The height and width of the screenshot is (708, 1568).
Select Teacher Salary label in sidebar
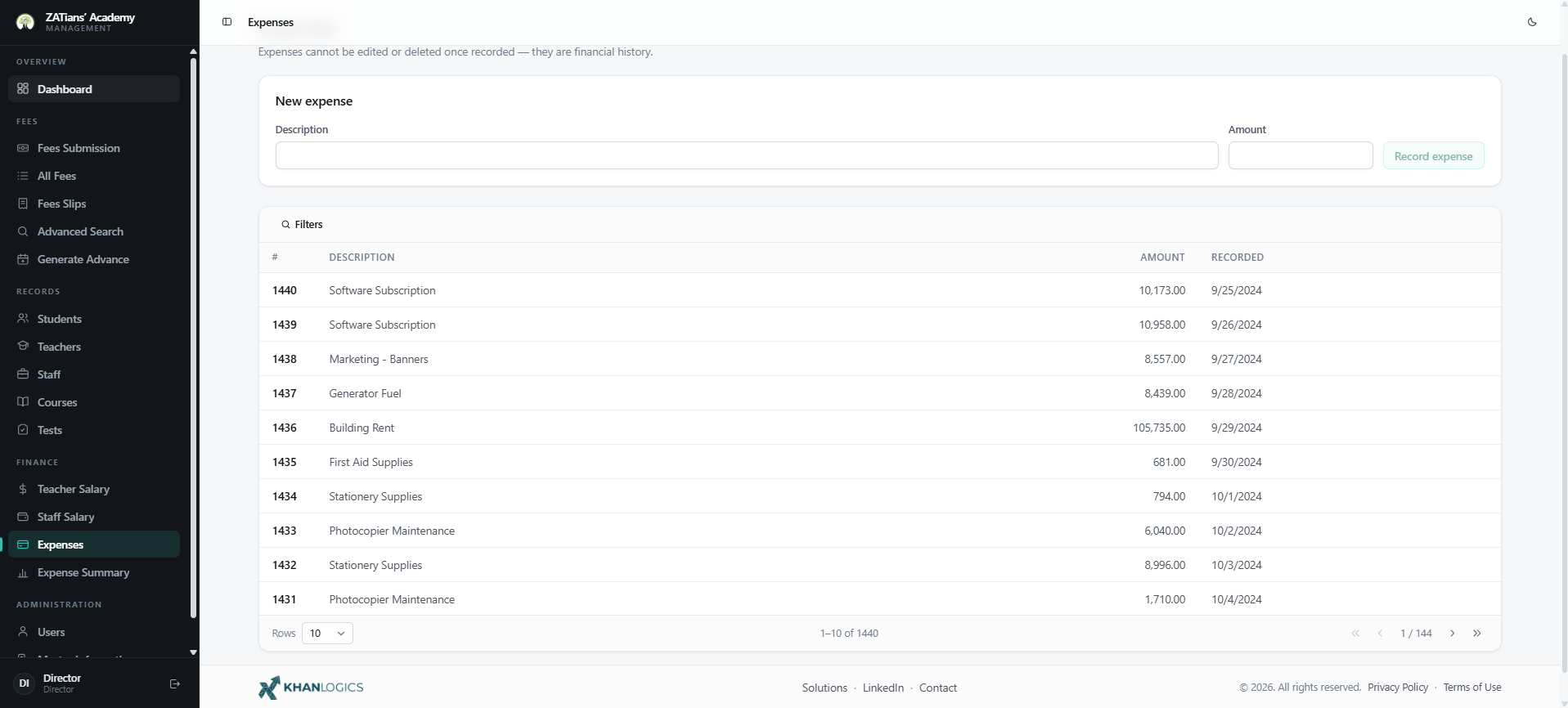pyautogui.click(x=74, y=489)
